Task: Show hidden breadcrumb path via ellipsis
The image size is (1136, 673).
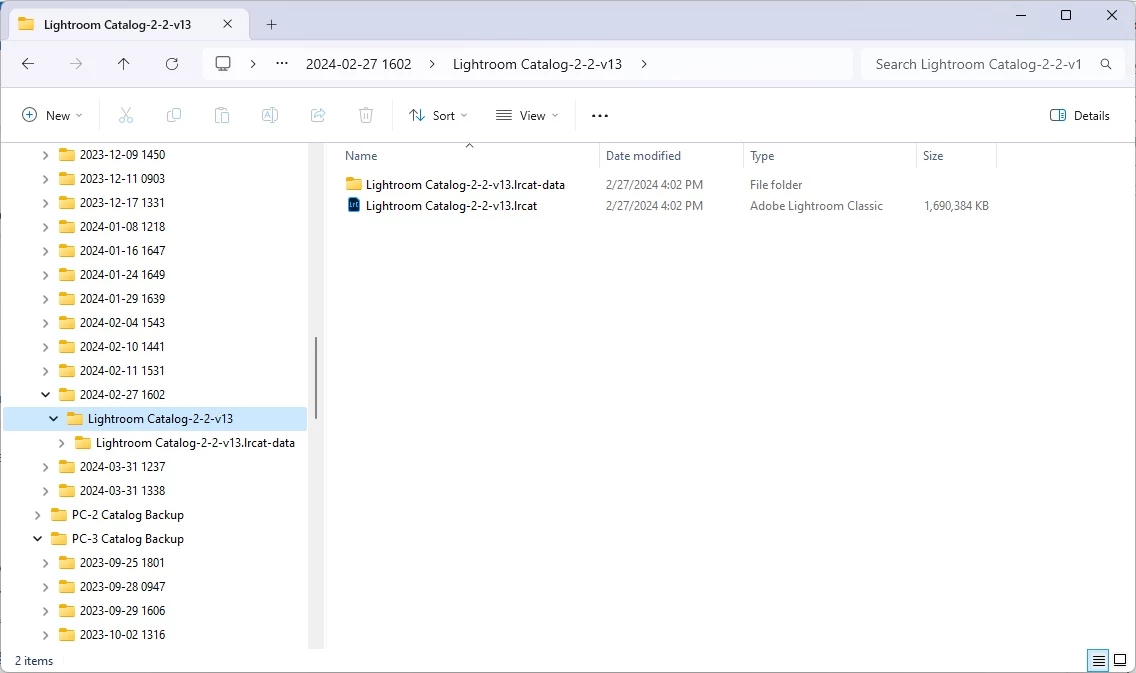Action: click(x=282, y=64)
